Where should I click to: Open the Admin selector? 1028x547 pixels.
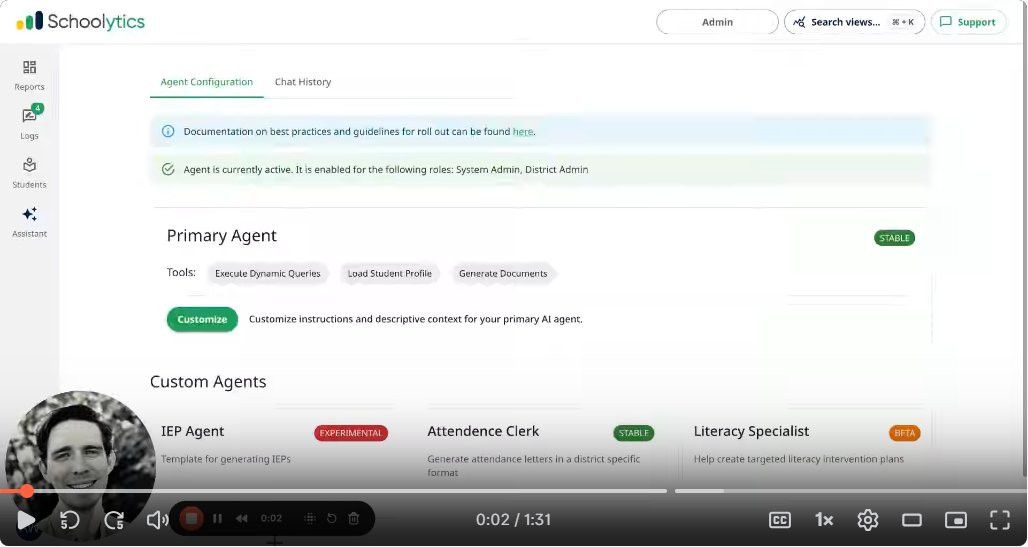(x=717, y=22)
